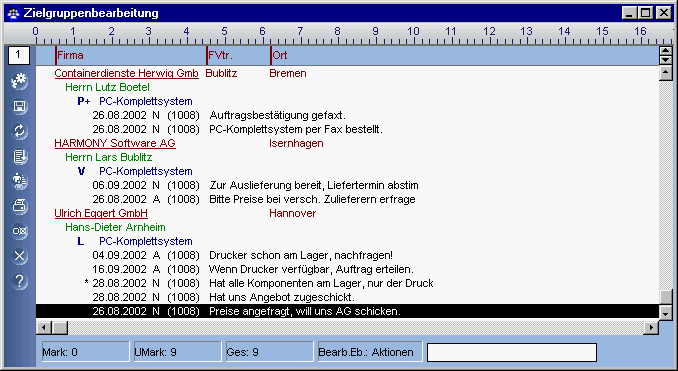Click the empty white status bar field
The width and height of the screenshot is (678, 371).
pyautogui.click(x=512, y=352)
